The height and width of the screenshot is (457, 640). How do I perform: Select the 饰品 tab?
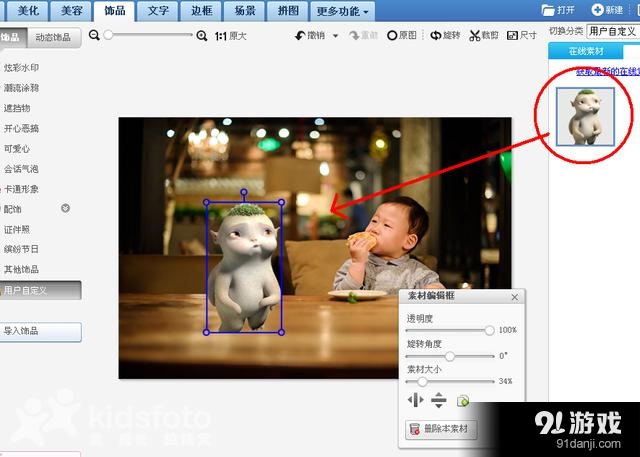[114, 11]
